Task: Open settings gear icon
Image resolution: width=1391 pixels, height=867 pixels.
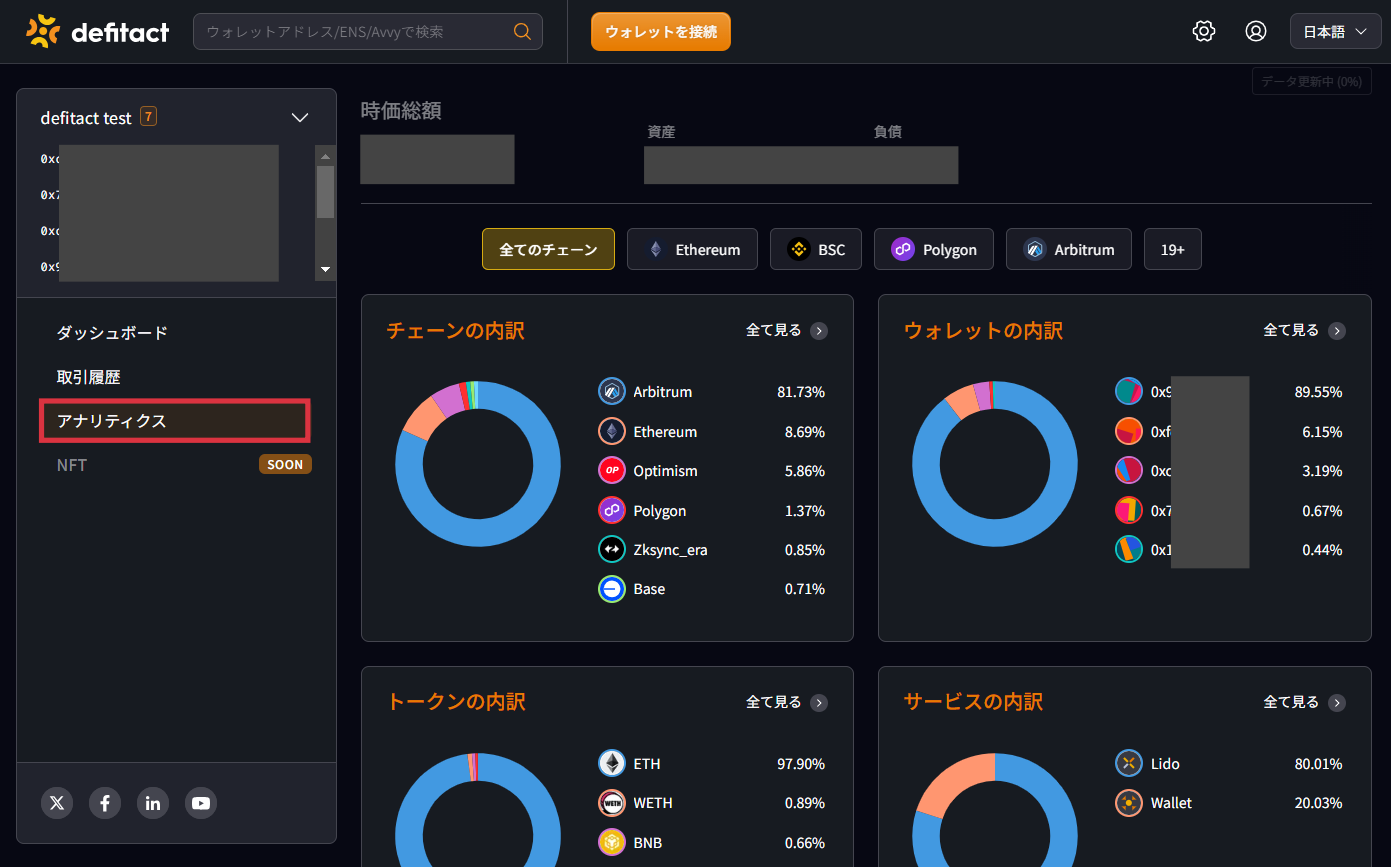Action: 1204,31
